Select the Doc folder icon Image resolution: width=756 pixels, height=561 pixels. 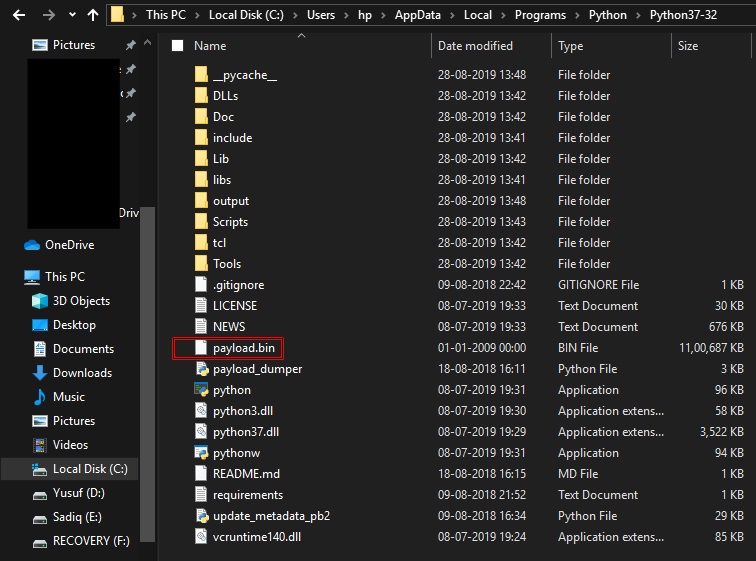(x=202, y=117)
